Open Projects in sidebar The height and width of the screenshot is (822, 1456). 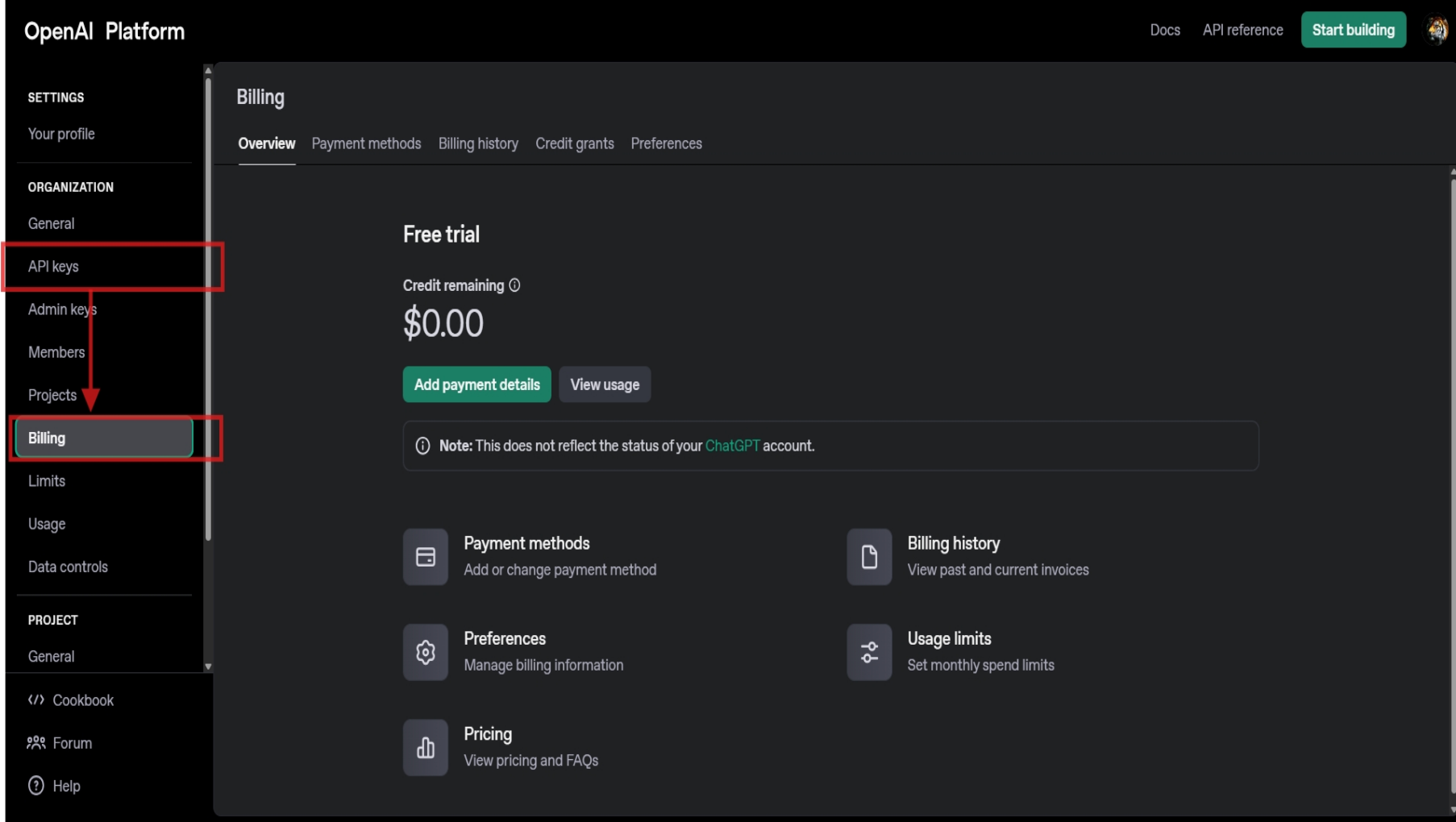(x=52, y=395)
